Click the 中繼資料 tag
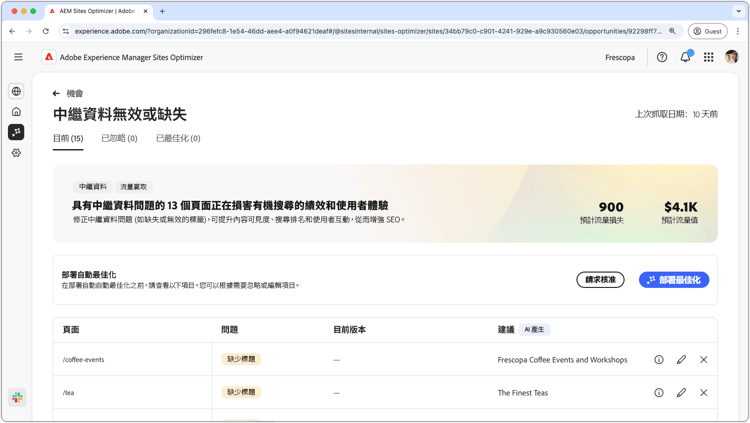This screenshot has height=423, width=750. [x=93, y=187]
